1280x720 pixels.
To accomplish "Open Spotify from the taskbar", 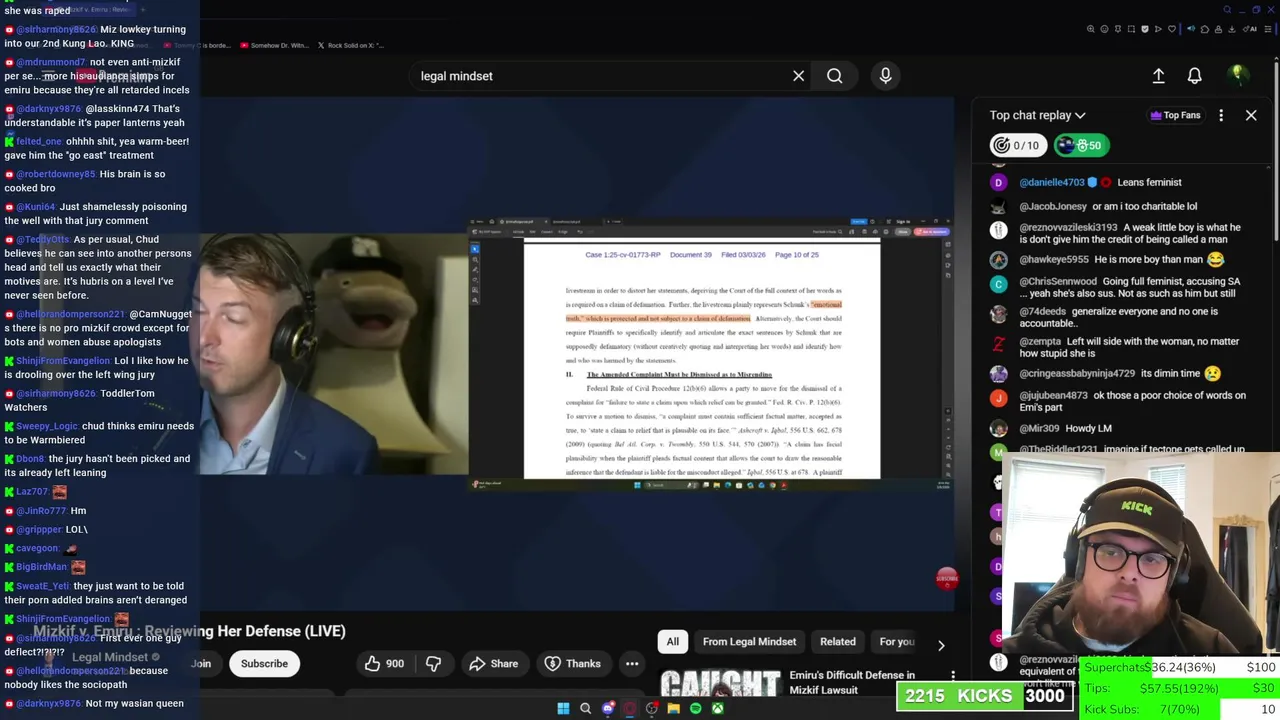I will 695,709.
